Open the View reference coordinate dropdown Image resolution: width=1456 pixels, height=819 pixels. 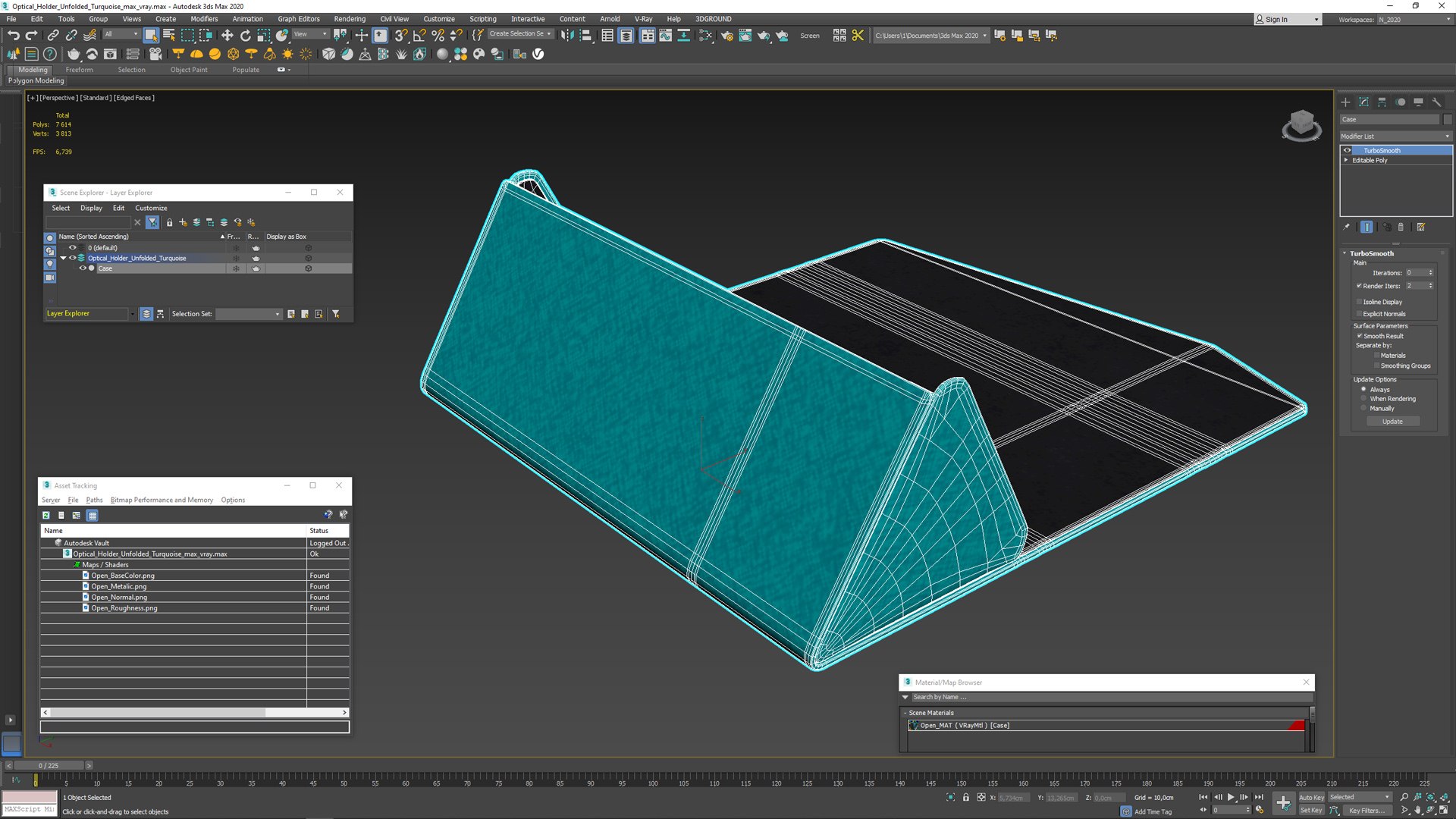click(x=310, y=34)
